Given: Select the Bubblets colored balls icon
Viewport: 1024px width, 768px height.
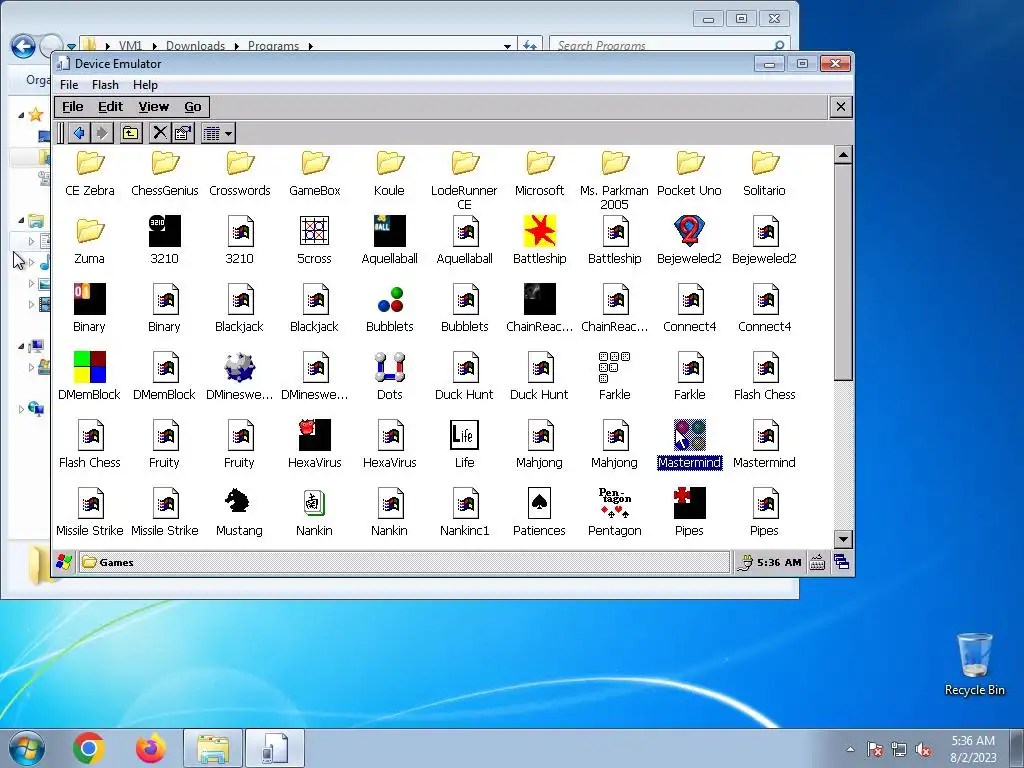Looking at the screenshot, I should [x=390, y=299].
